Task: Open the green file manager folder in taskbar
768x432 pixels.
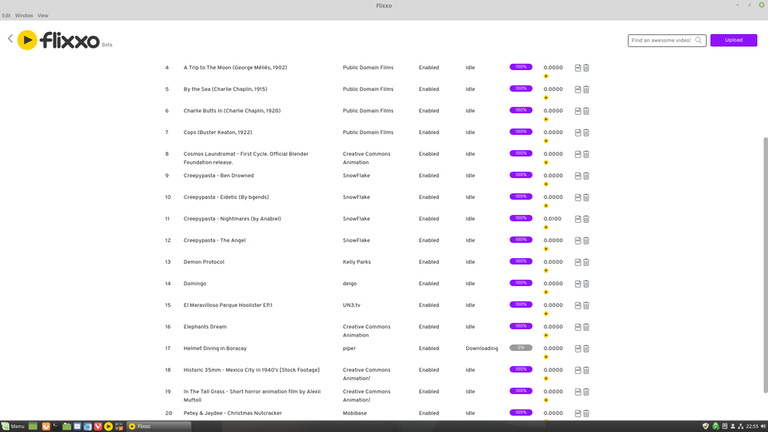Action: (67, 426)
